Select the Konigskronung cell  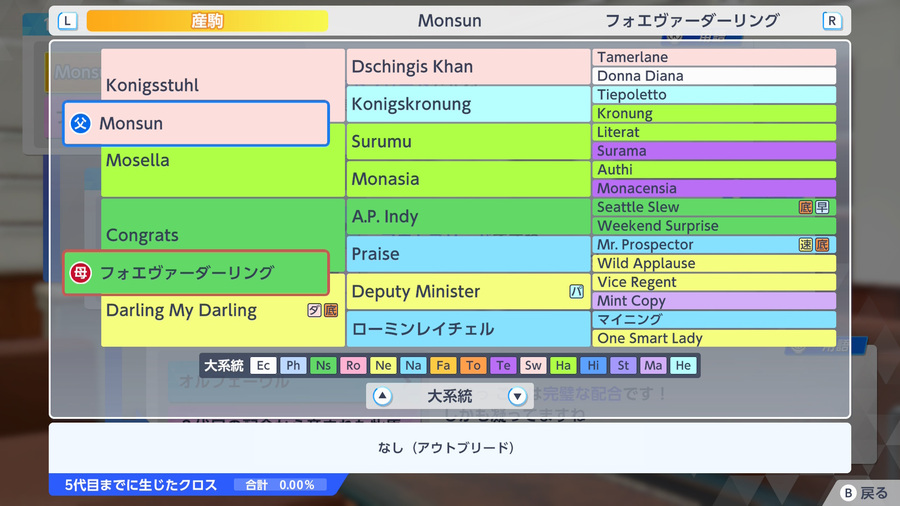(468, 104)
